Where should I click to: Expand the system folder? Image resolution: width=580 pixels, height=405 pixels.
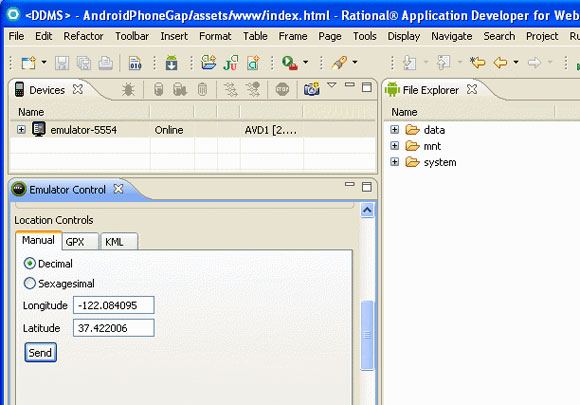(x=395, y=162)
